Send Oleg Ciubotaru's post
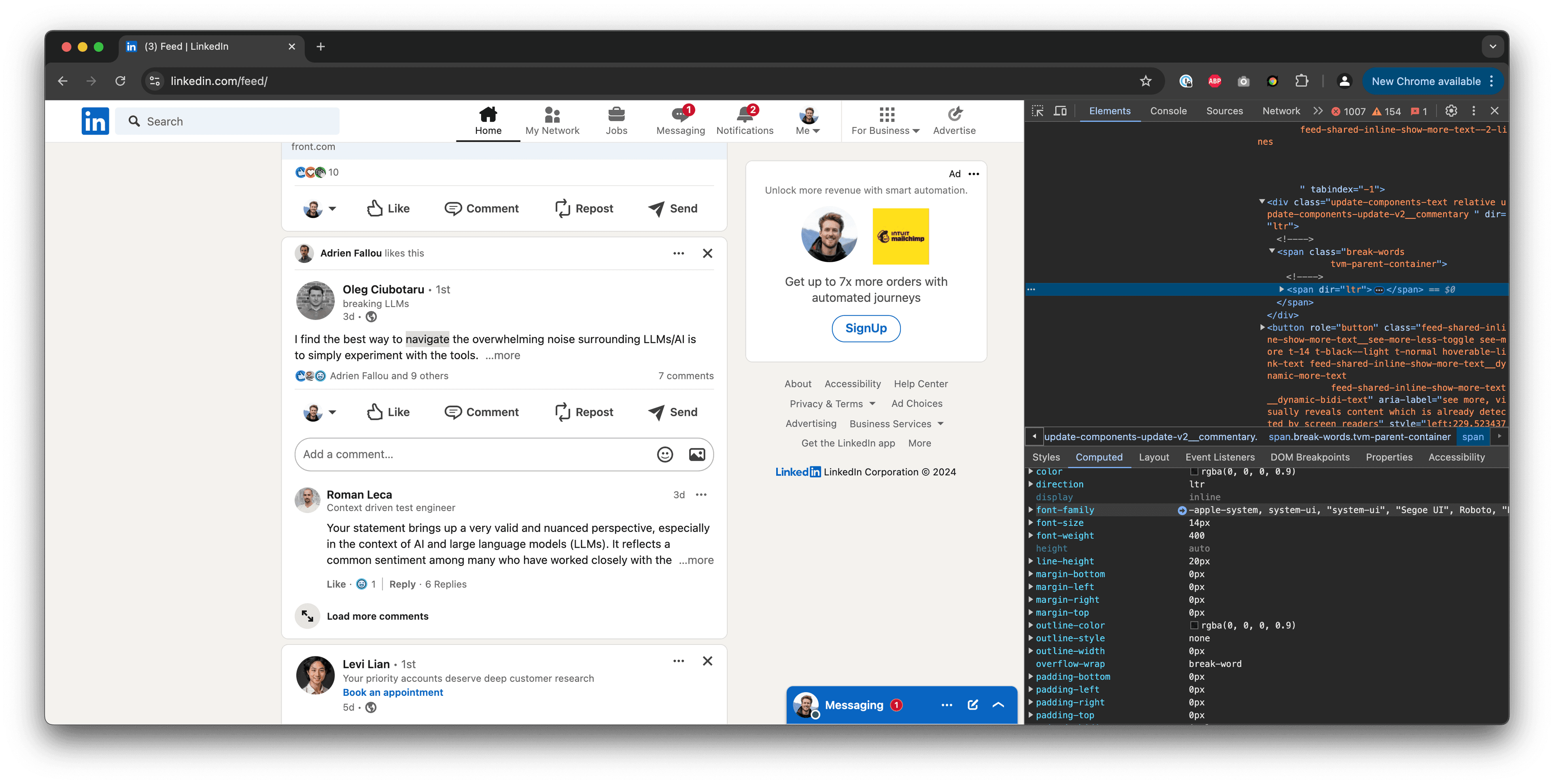Image resolution: width=1554 pixels, height=784 pixels. coord(673,412)
